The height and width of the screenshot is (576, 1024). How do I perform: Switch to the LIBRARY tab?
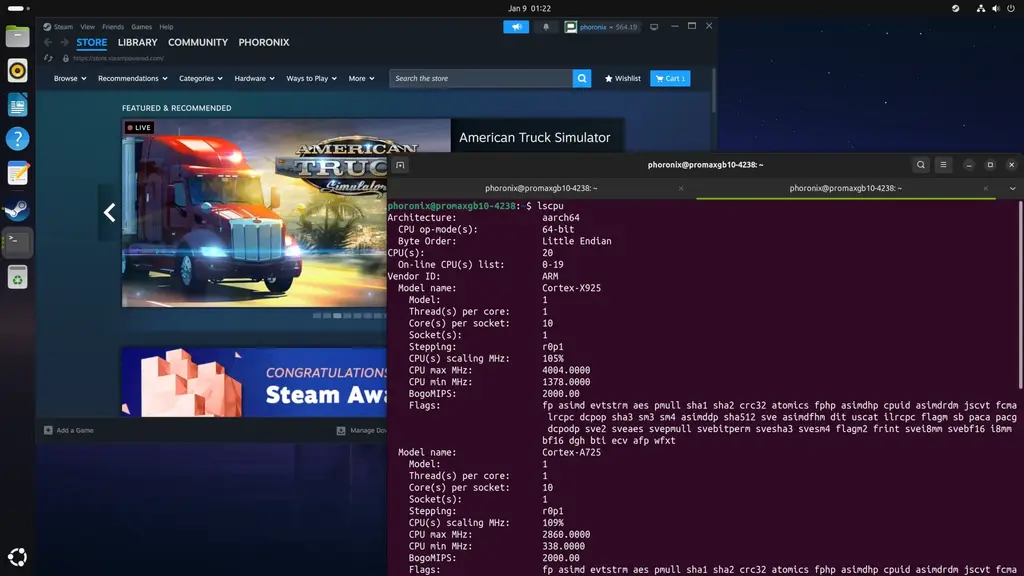(137, 42)
